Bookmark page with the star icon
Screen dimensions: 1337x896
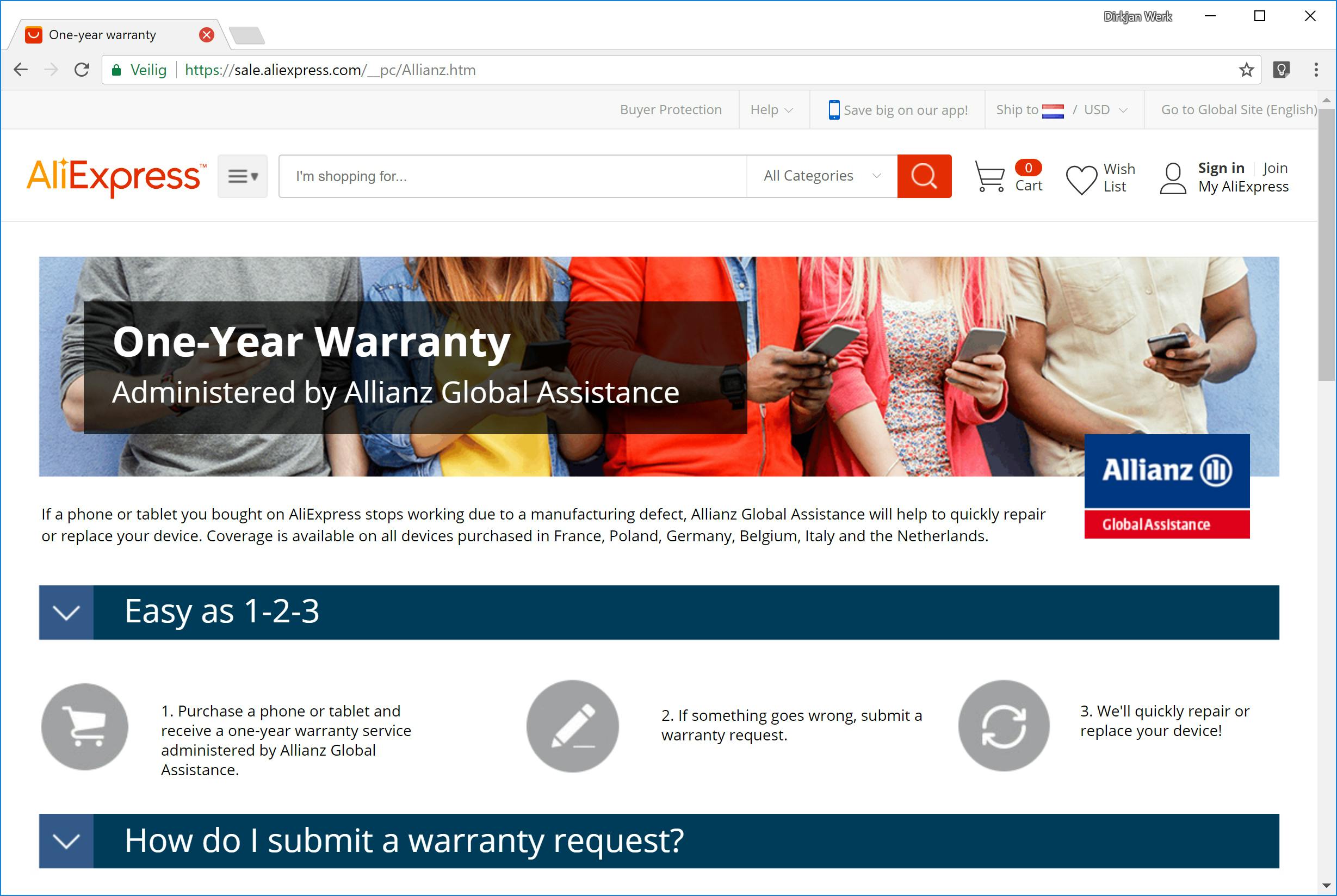(1246, 70)
